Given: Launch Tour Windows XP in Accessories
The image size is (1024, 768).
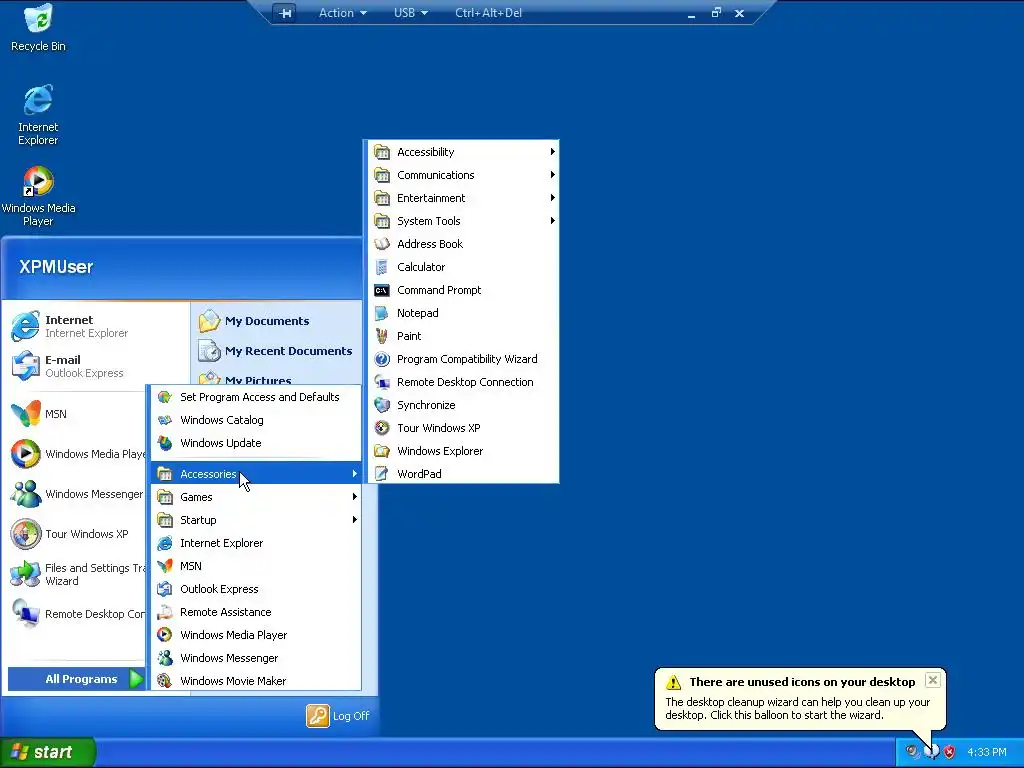Looking at the screenshot, I should point(462,428).
